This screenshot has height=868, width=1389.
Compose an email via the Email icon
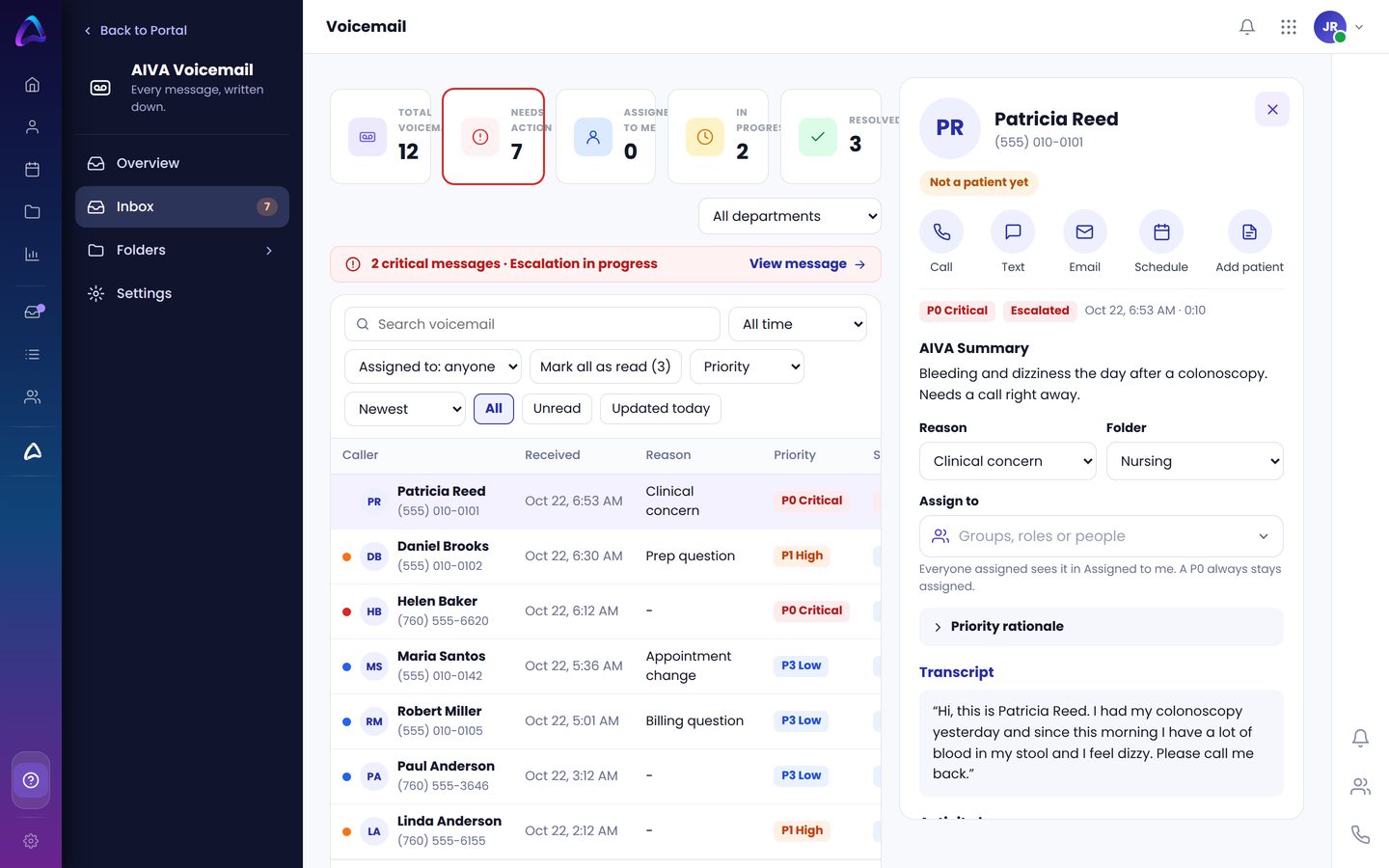[1084, 232]
